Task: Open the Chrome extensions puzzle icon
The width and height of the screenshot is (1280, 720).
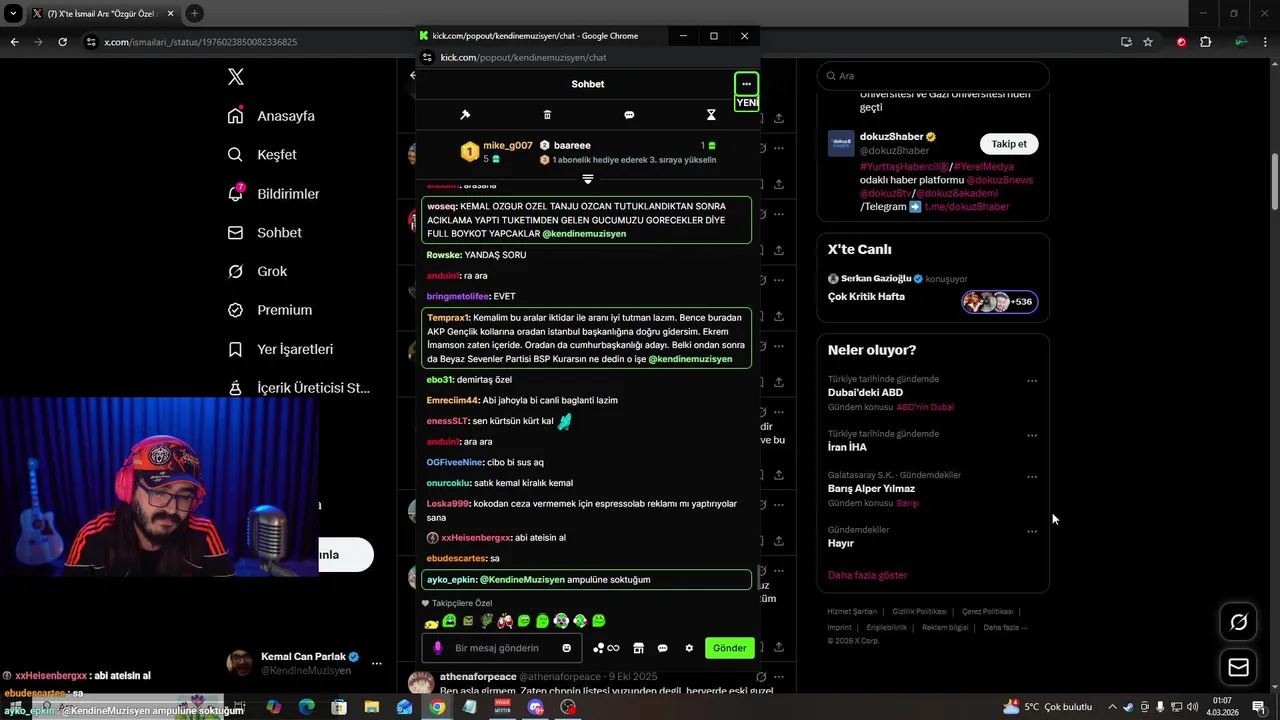Action: pos(1205,42)
